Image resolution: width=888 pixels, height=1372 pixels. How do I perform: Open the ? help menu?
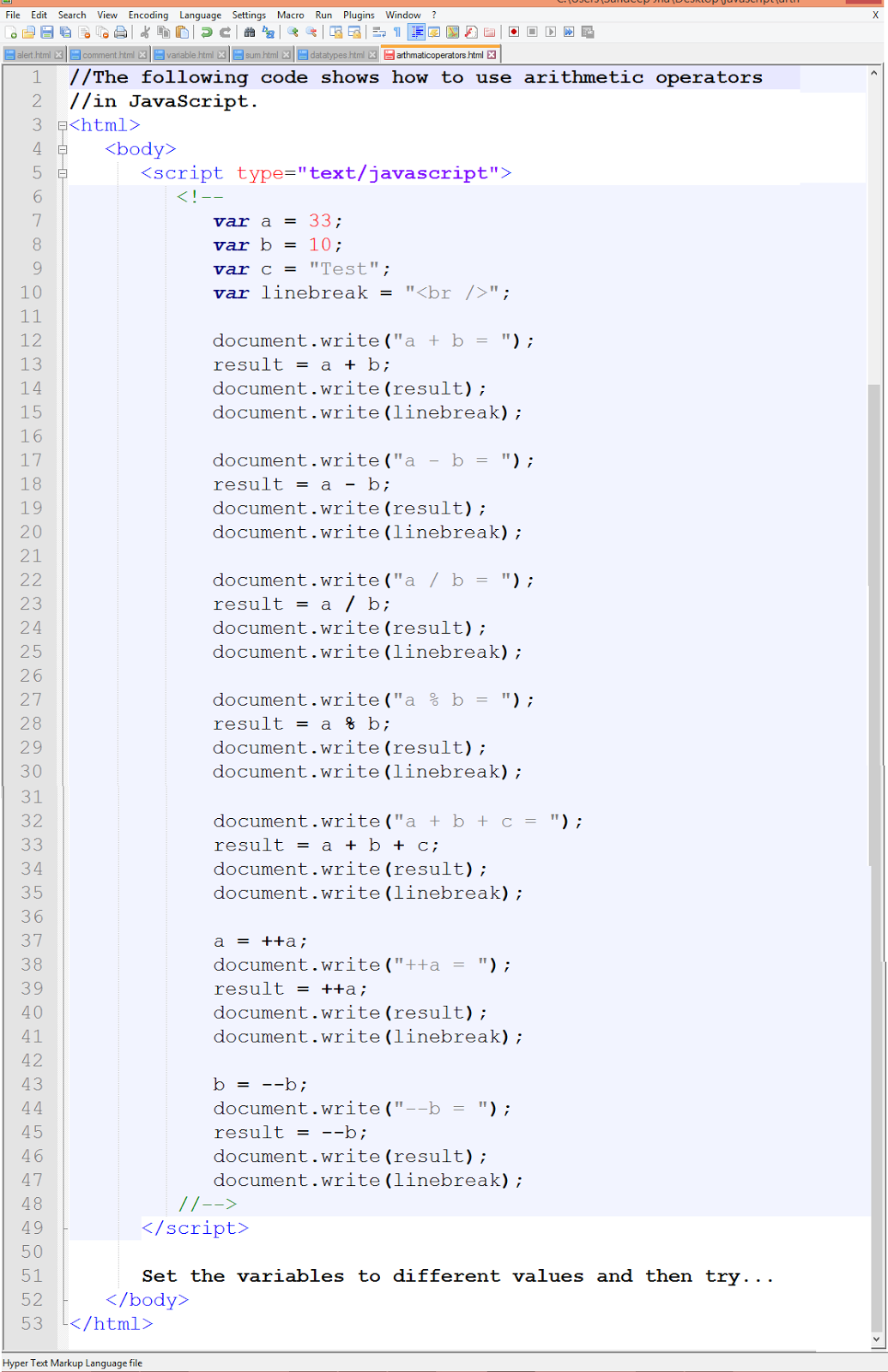pyautogui.click(x=434, y=15)
